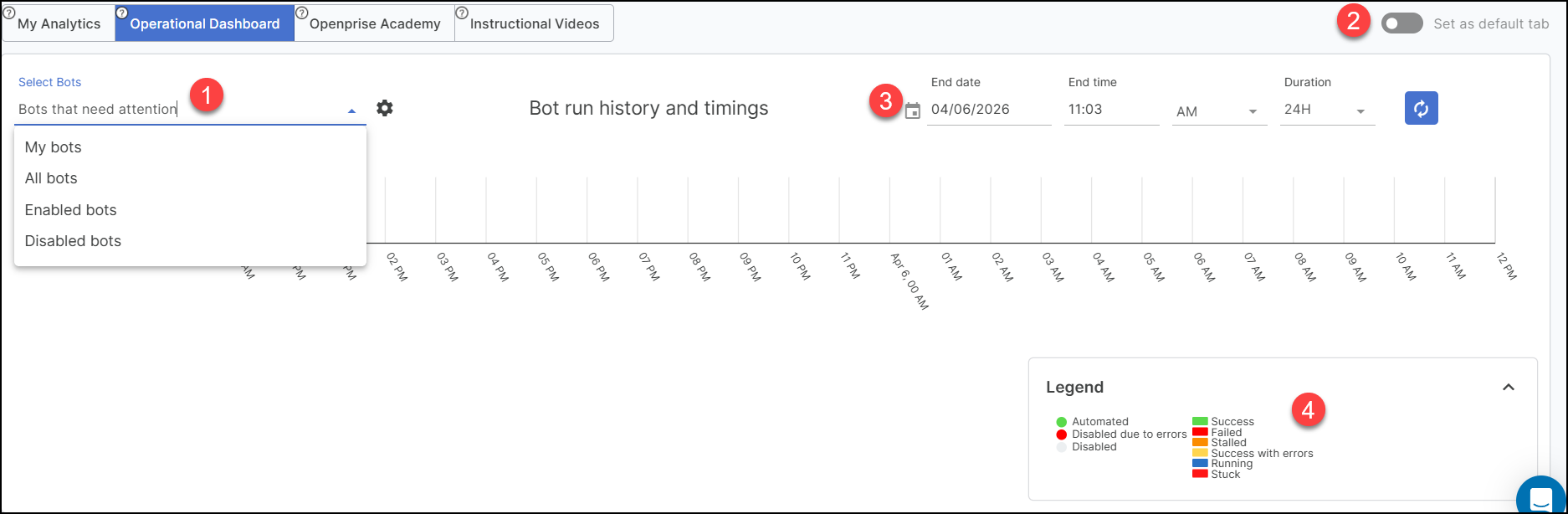Image resolution: width=1568 pixels, height=514 pixels.
Task: Click the Duration field label
Action: pyautogui.click(x=1308, y=82)
